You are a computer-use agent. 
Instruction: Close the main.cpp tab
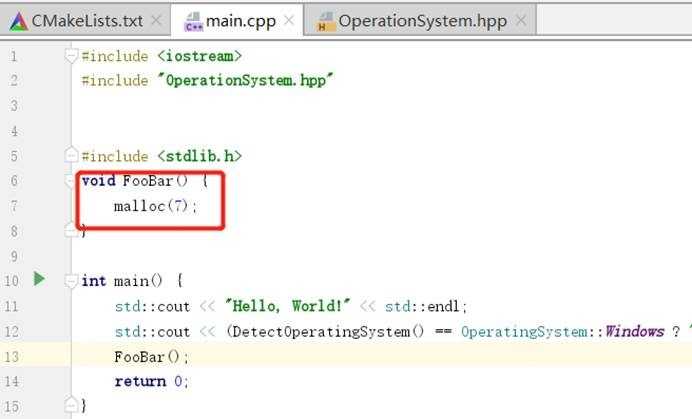tap(289, 20)
